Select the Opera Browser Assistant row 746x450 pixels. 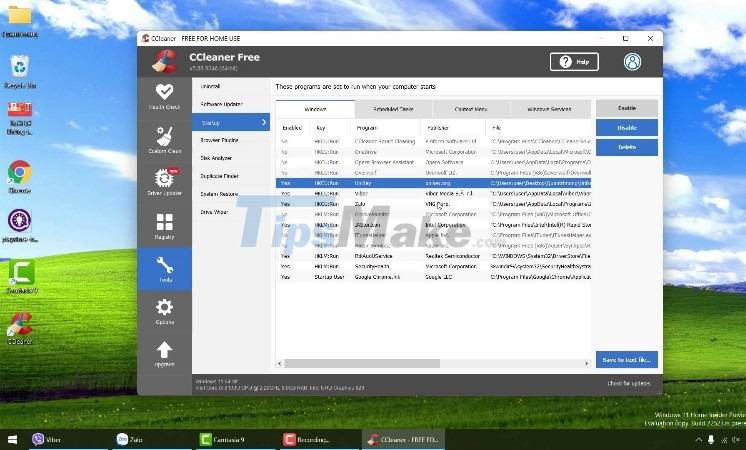point(433,162)
